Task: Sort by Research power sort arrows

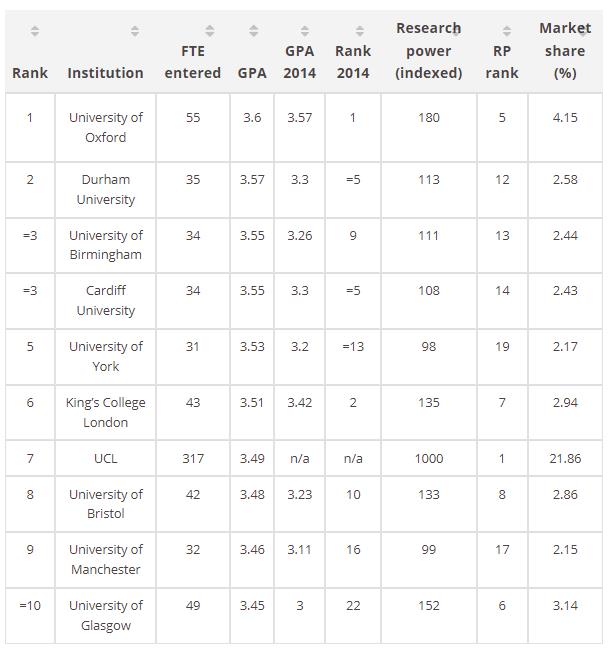Action: tap(456, 31)
